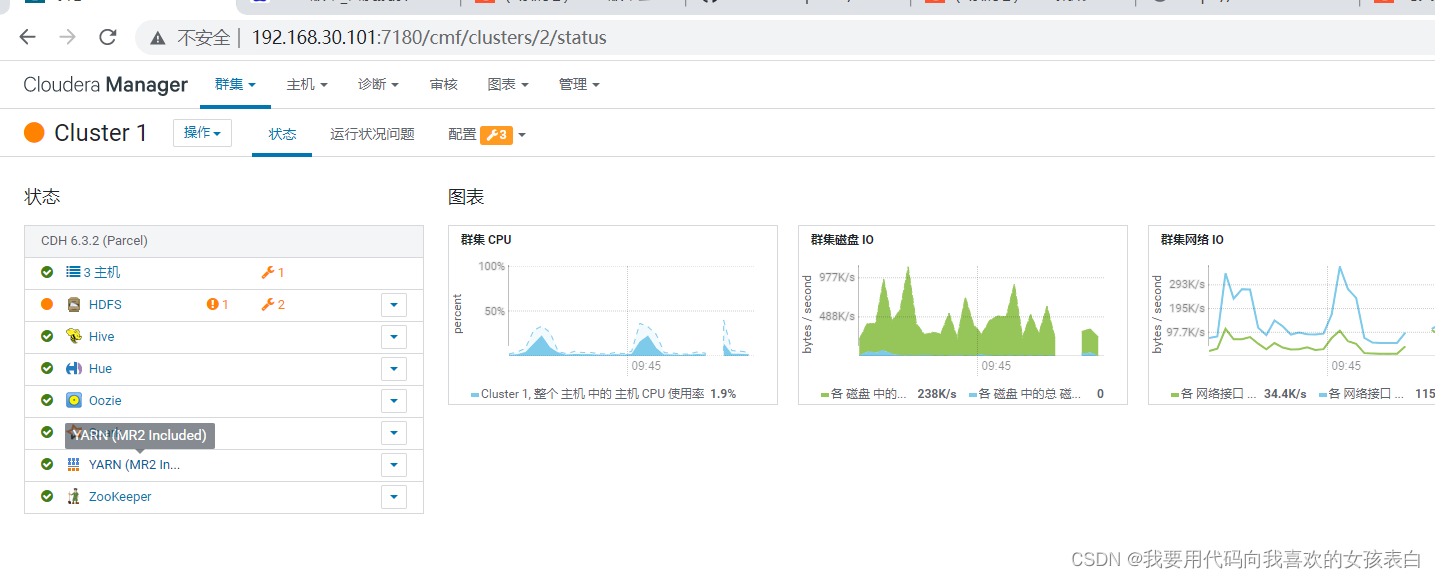Screen dimensions: 1435x578
Task: Click the green check beside 3 主机
Action: coord(47,272)
